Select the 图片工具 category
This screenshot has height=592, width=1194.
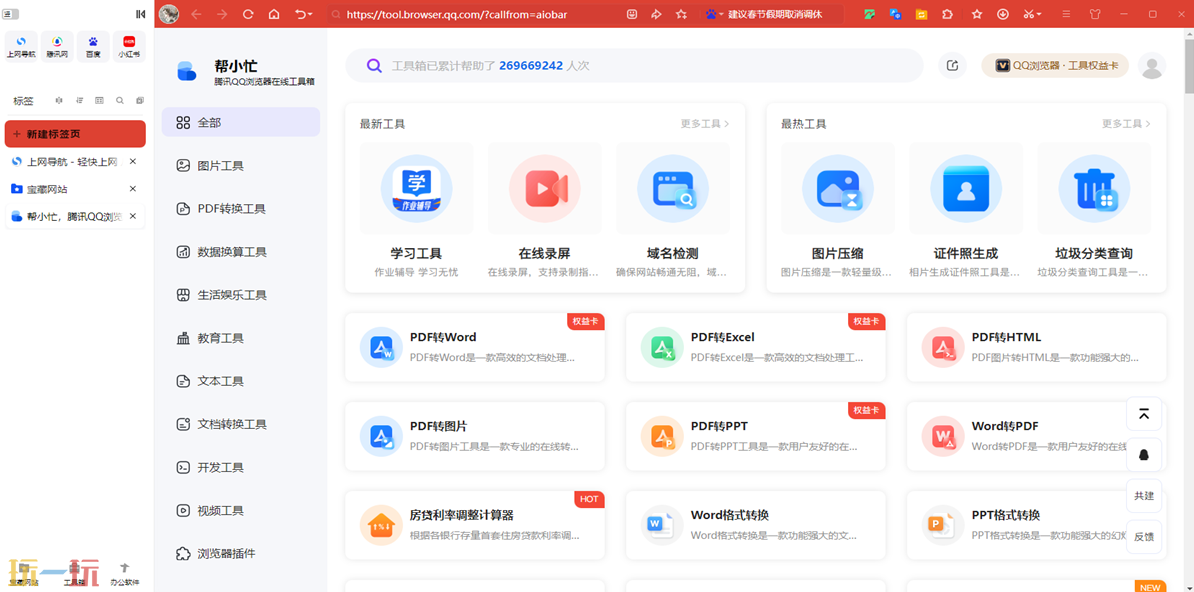220,166
